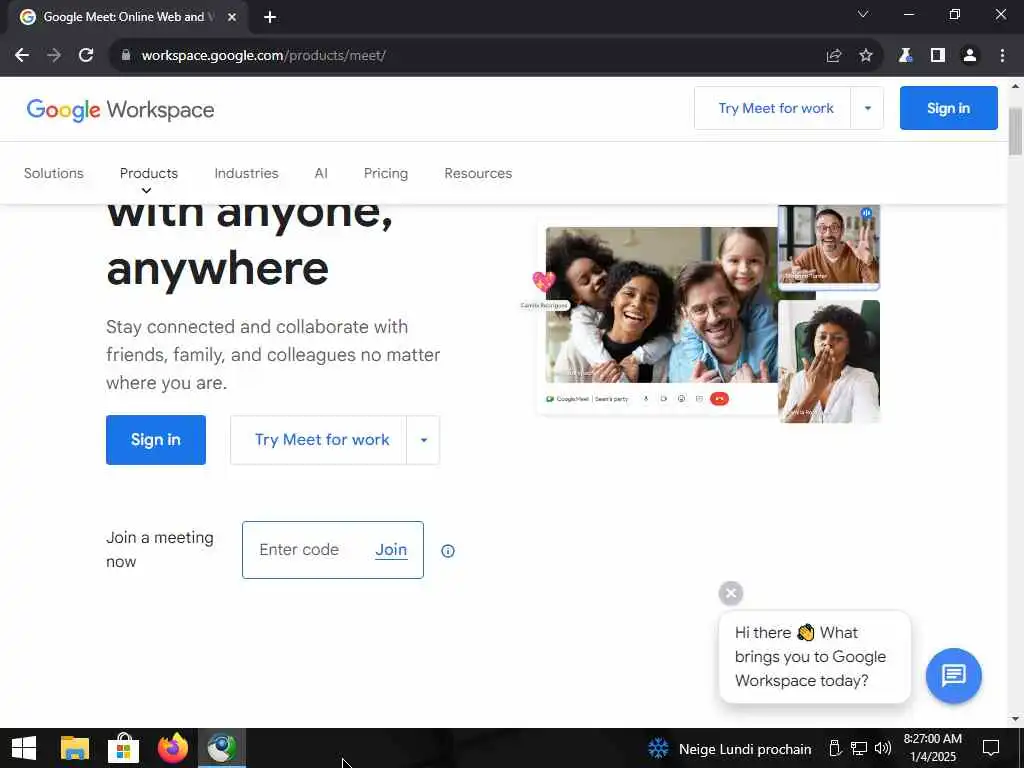This screenshot has width=1024, height=768.
Task: Show info icon next to Join field
Action: pos(447,551)
